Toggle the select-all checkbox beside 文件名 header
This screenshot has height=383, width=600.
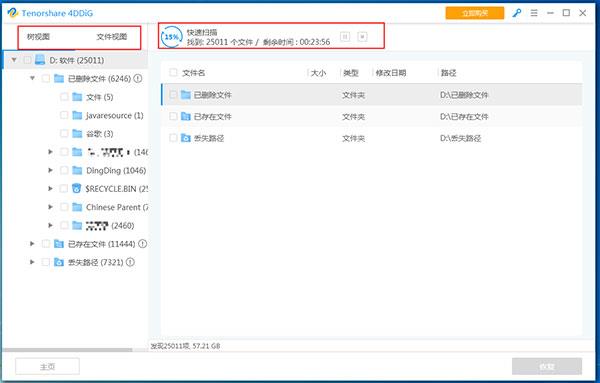[173, 72]
